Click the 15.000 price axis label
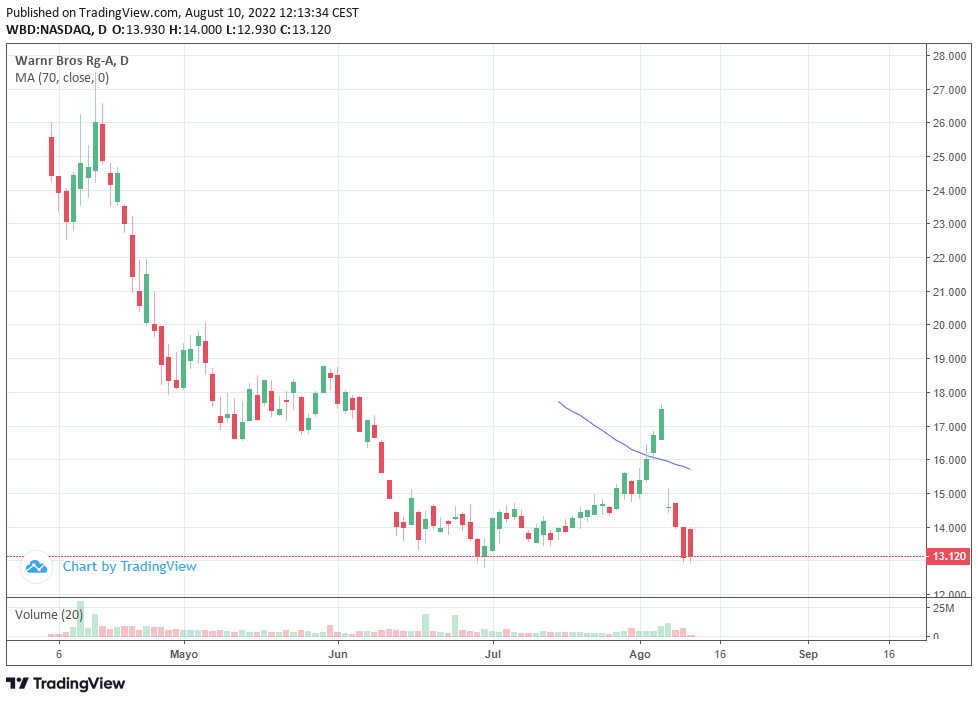 [949, 494]
